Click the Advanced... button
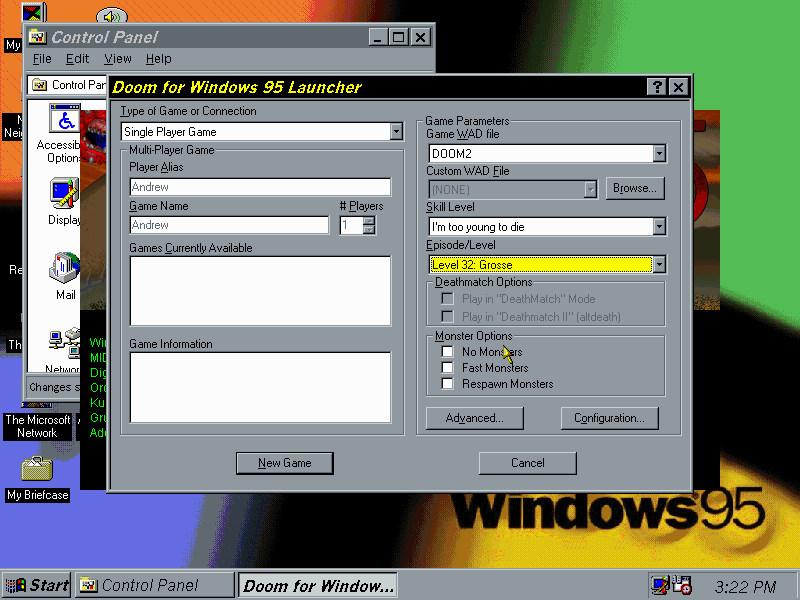The width and height of the screenshot is (800, 600). [x=475, y=418]
